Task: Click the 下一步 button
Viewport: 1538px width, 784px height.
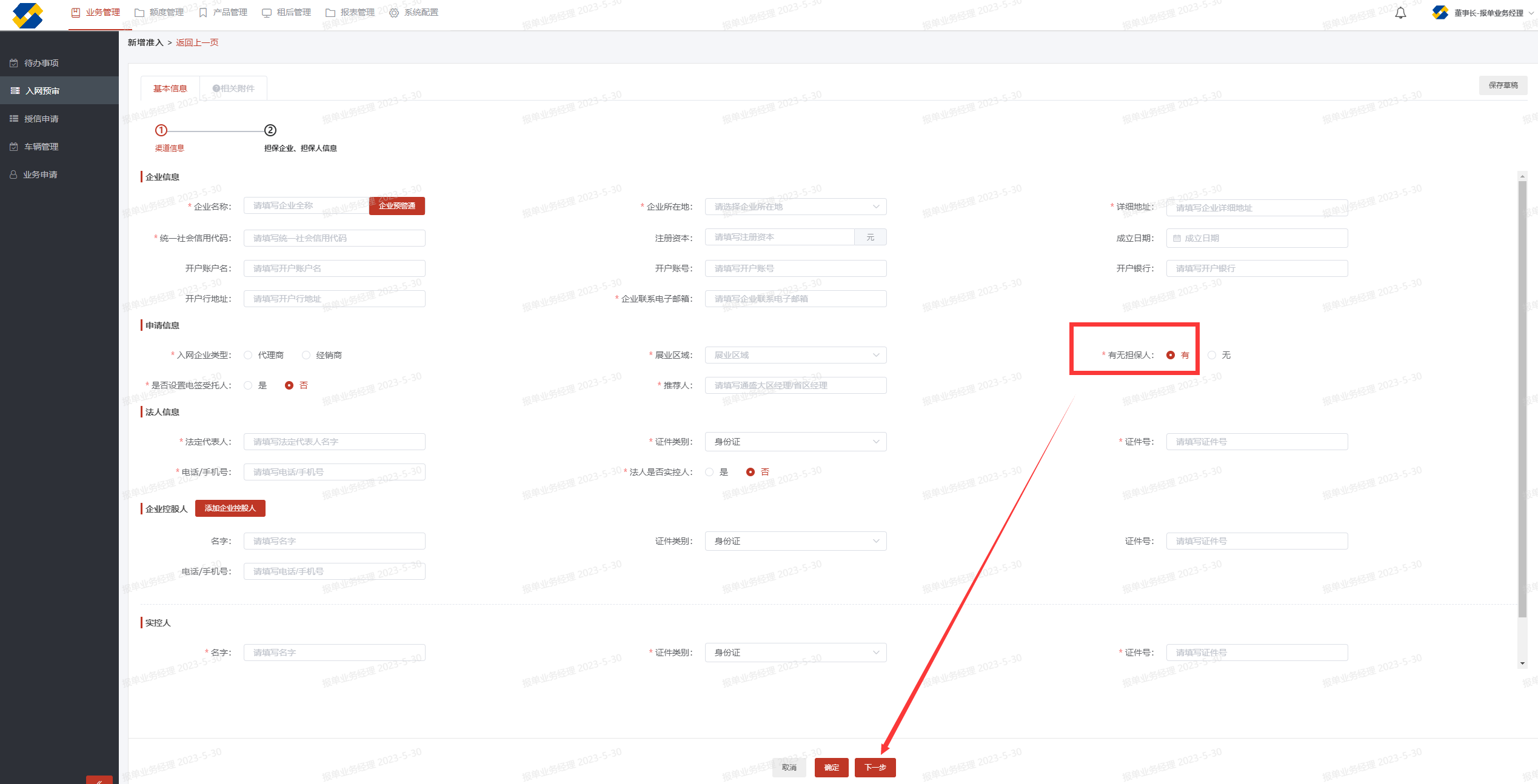Action: 875,767
